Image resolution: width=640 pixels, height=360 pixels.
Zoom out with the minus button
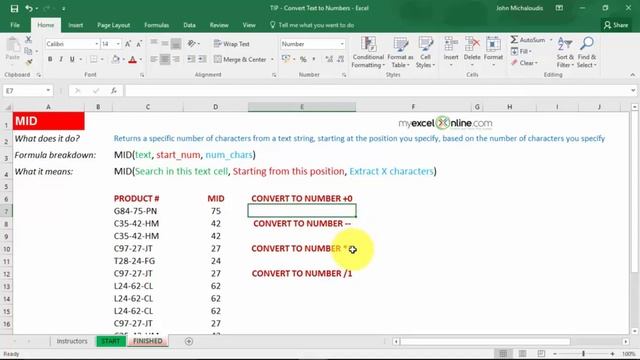pos(555,353)
